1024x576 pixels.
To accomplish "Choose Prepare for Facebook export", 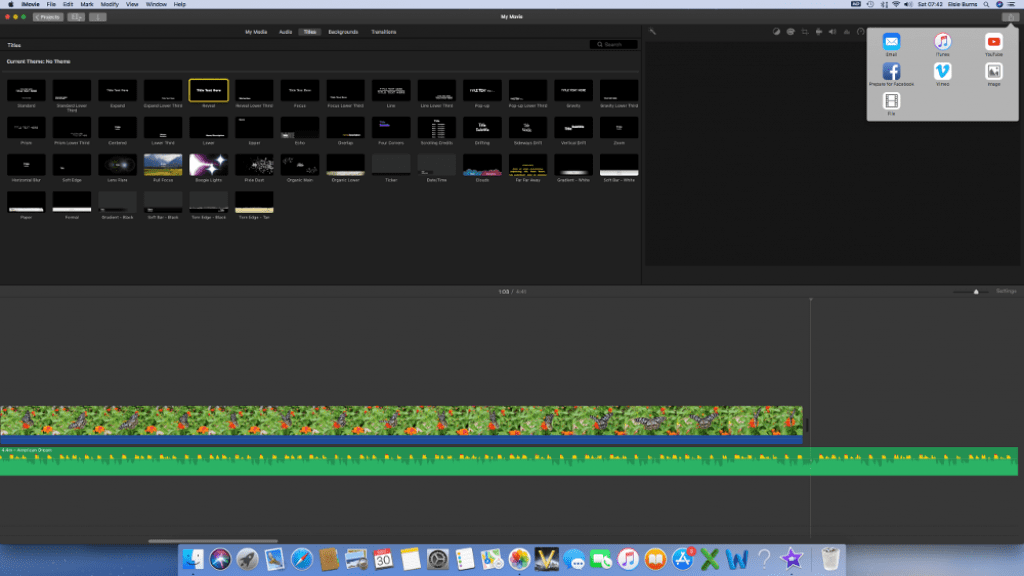I will 891,71.
